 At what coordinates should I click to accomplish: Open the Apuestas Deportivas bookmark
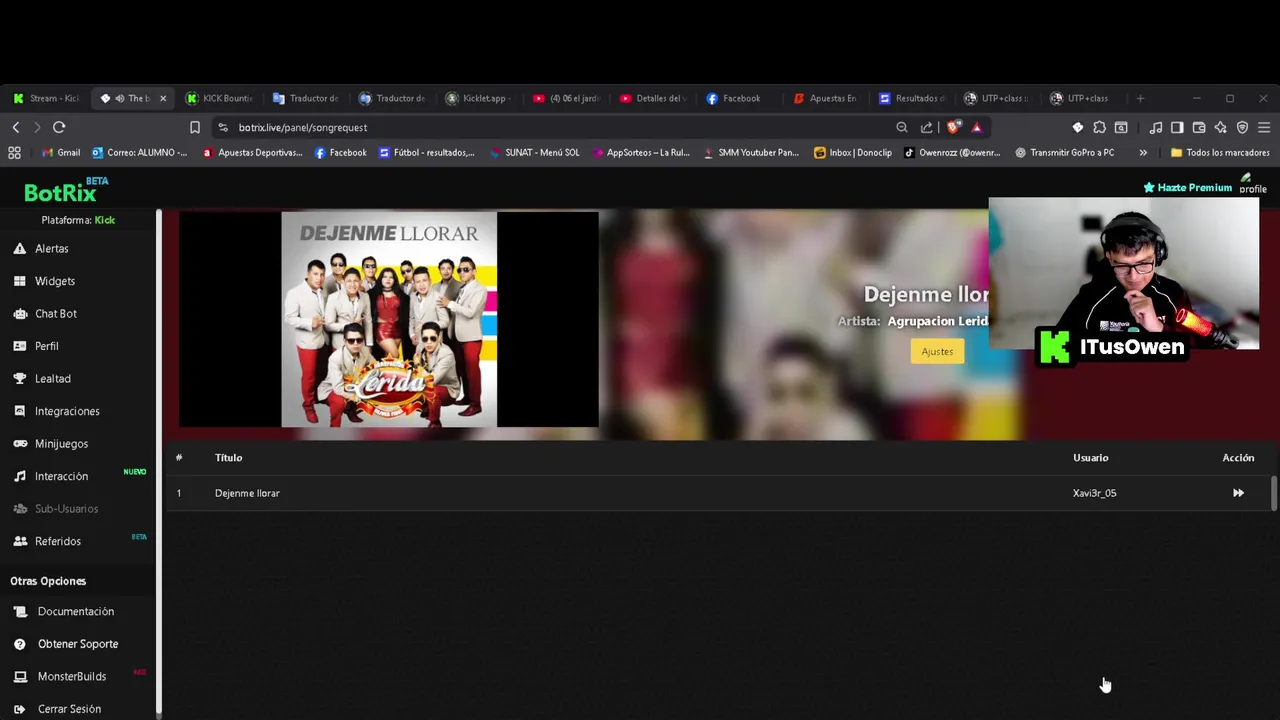(253, 153)
